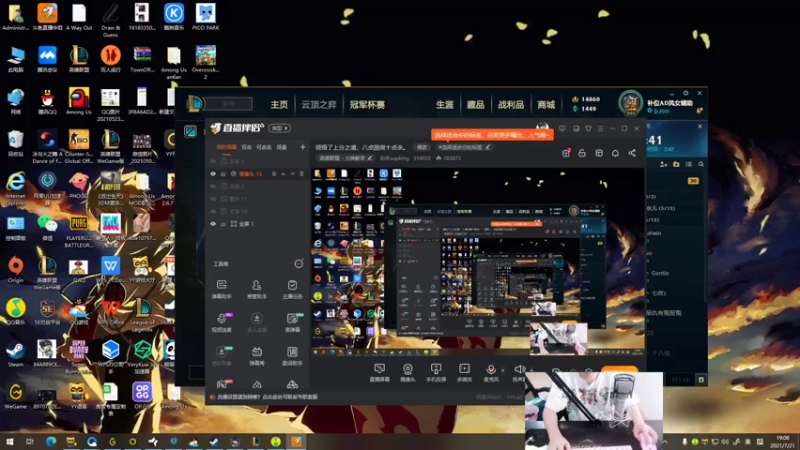Click the orange tag suggestion tooltip
800x450 pixels.
[492, 135]
